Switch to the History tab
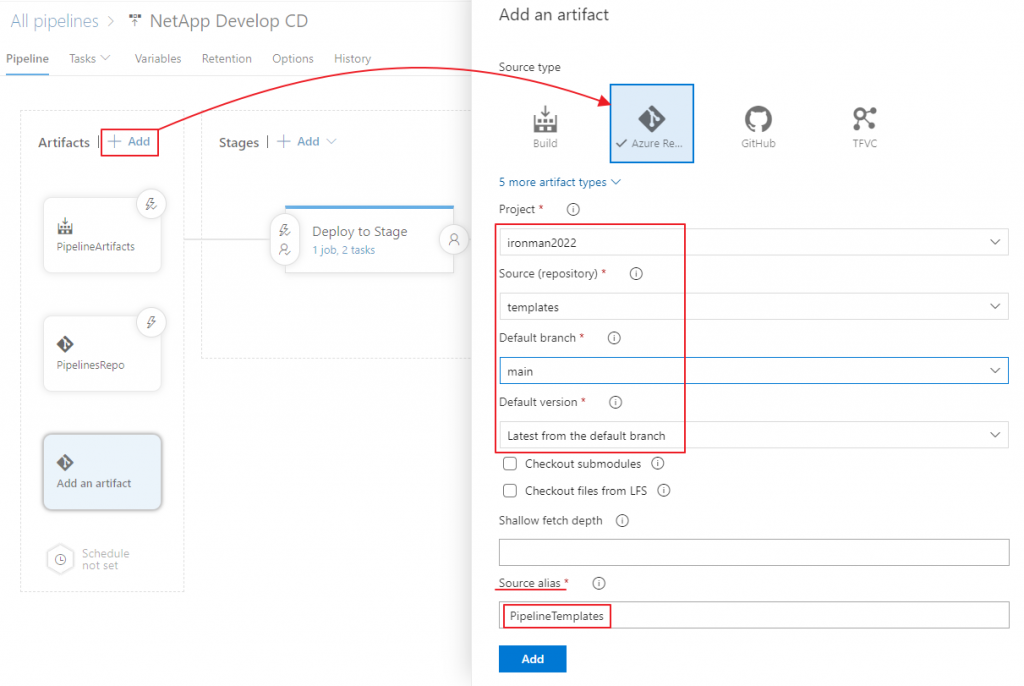This screenshot has width=1024, height=686. (352, 58)
